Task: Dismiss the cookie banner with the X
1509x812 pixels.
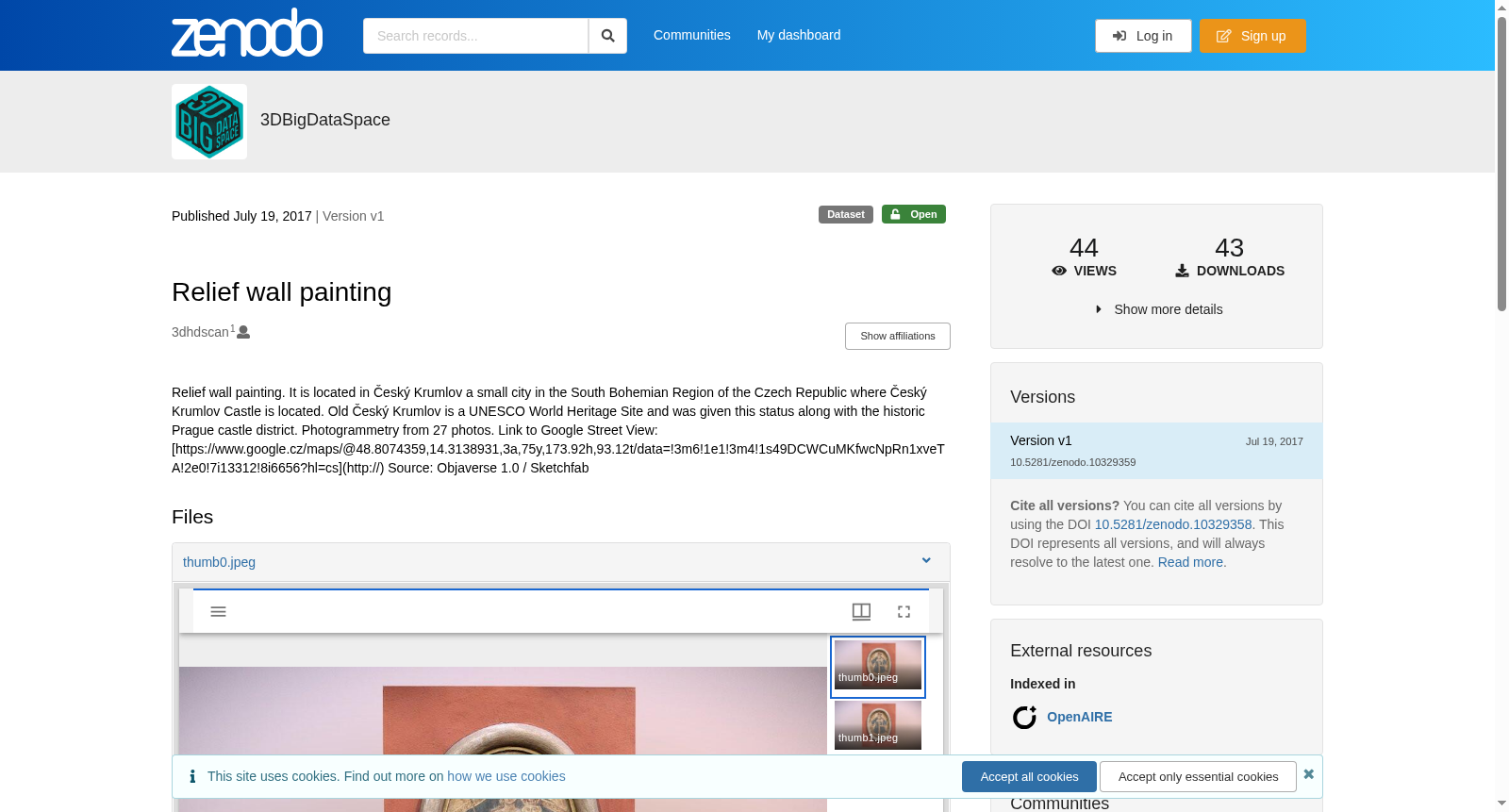Action: [x=1308, y=774]
